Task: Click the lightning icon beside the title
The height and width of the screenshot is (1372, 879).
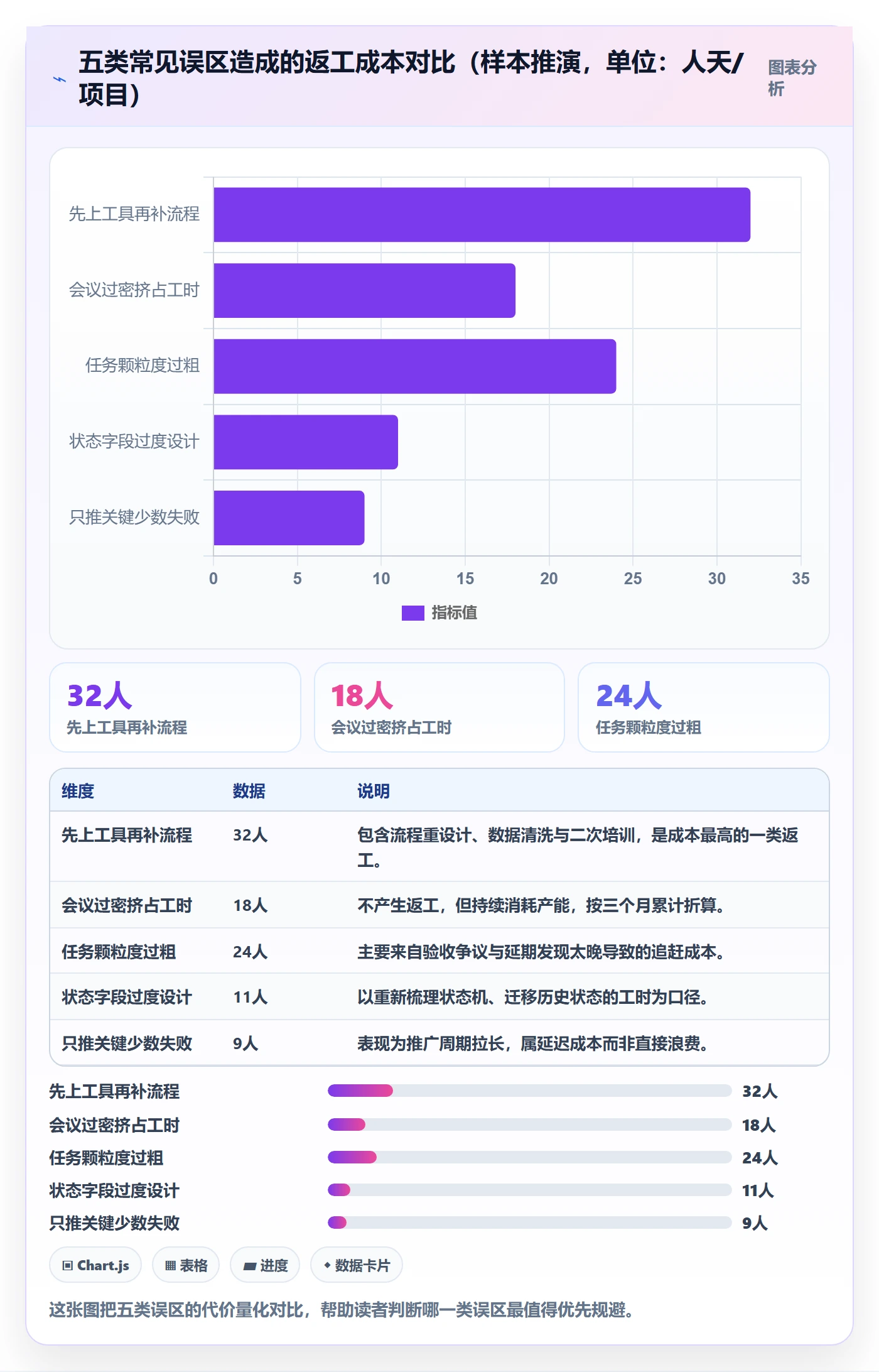Action: point(60,79)
